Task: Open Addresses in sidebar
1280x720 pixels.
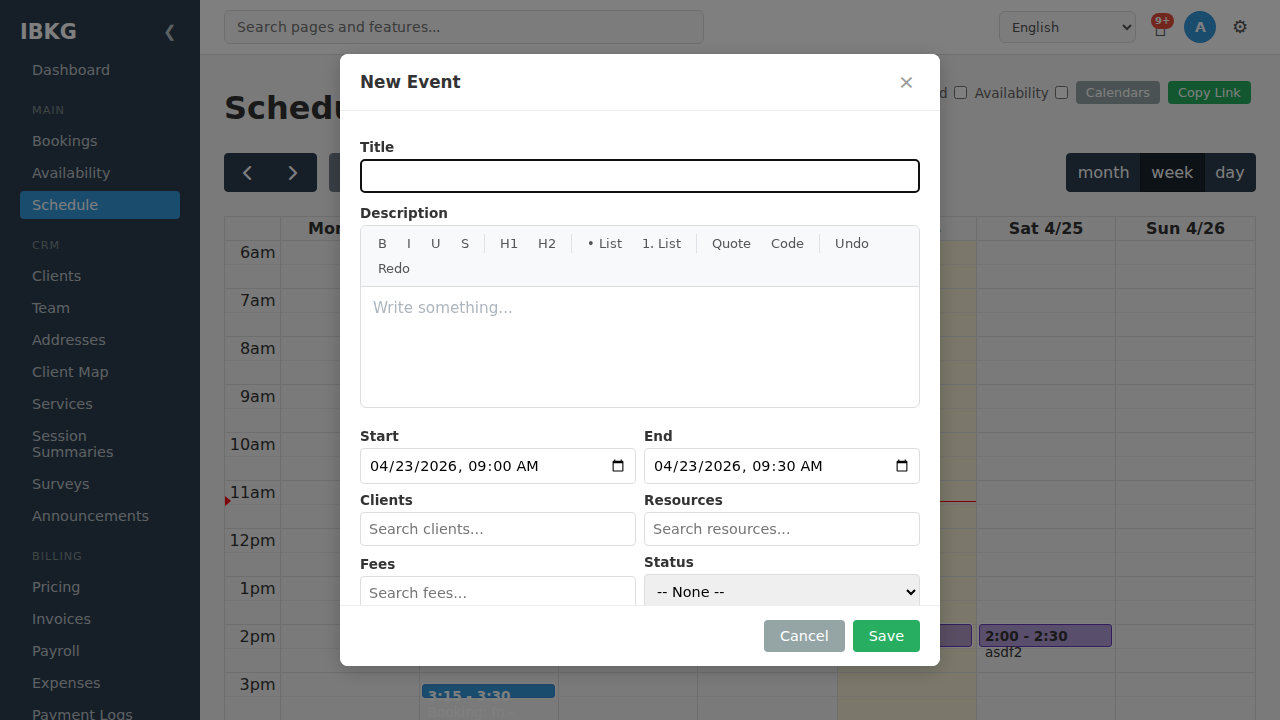Action: [x=100, y=340]
